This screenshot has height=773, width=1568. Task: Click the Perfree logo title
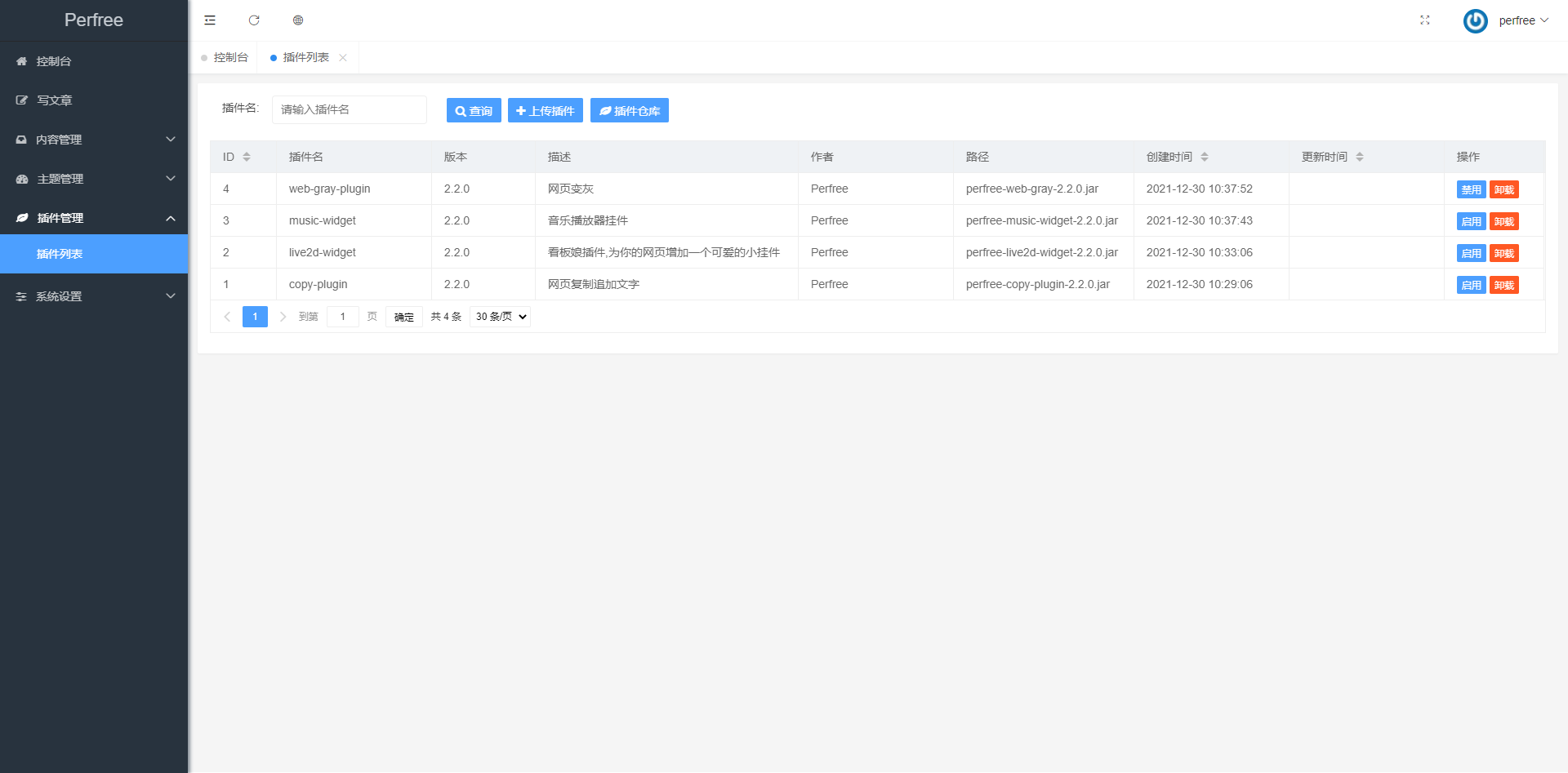(94, 20)
